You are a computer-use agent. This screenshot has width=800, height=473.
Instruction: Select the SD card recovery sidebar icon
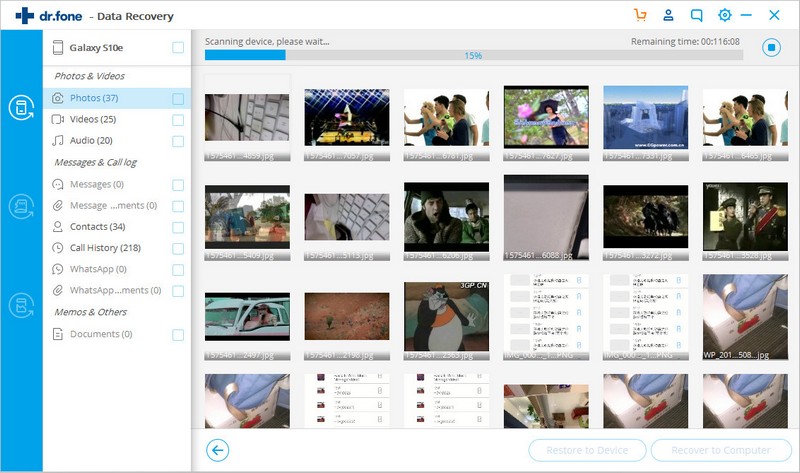point(21,207)
